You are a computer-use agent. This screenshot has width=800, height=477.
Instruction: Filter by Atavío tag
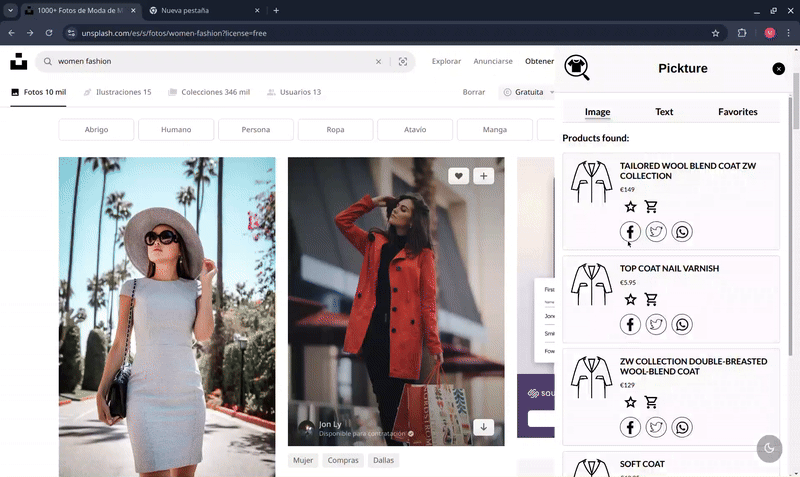click(x=415, y=130)
